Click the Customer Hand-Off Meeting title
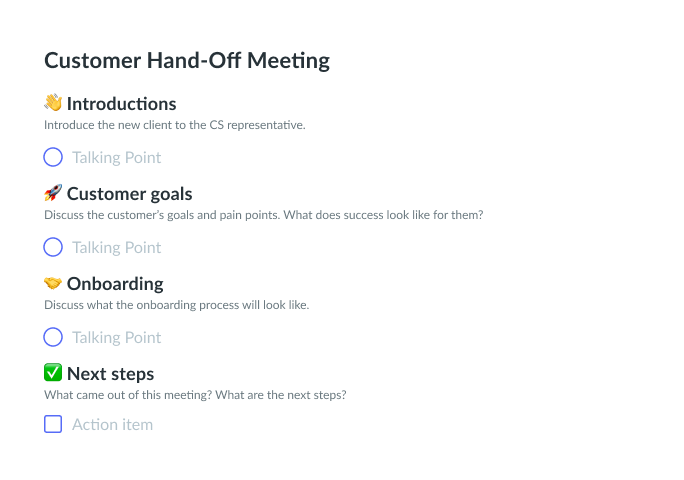The height and width of the screenshot is (480, 684). (x=187, y=60)
